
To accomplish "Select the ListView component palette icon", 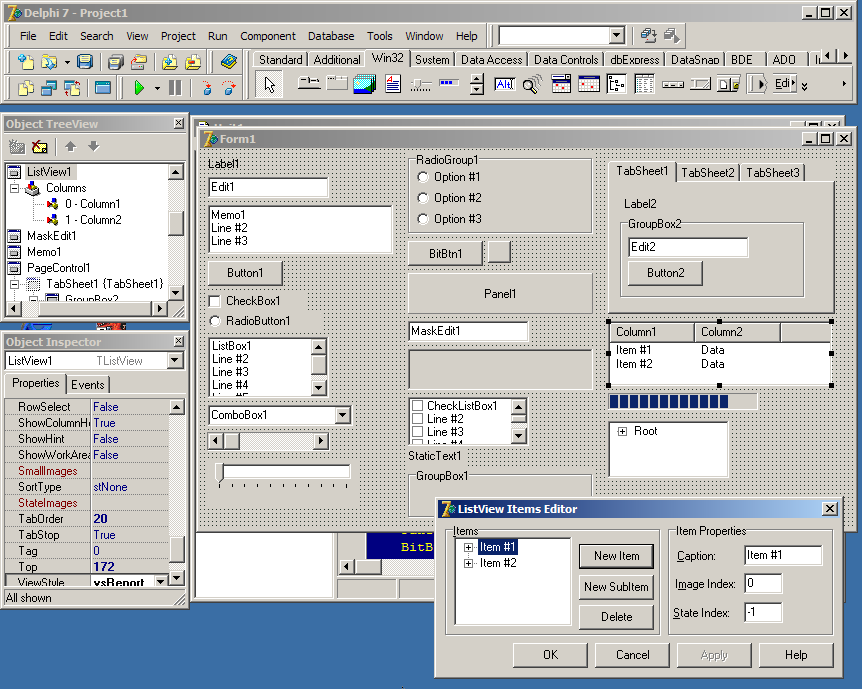I will tap(645, 84).
